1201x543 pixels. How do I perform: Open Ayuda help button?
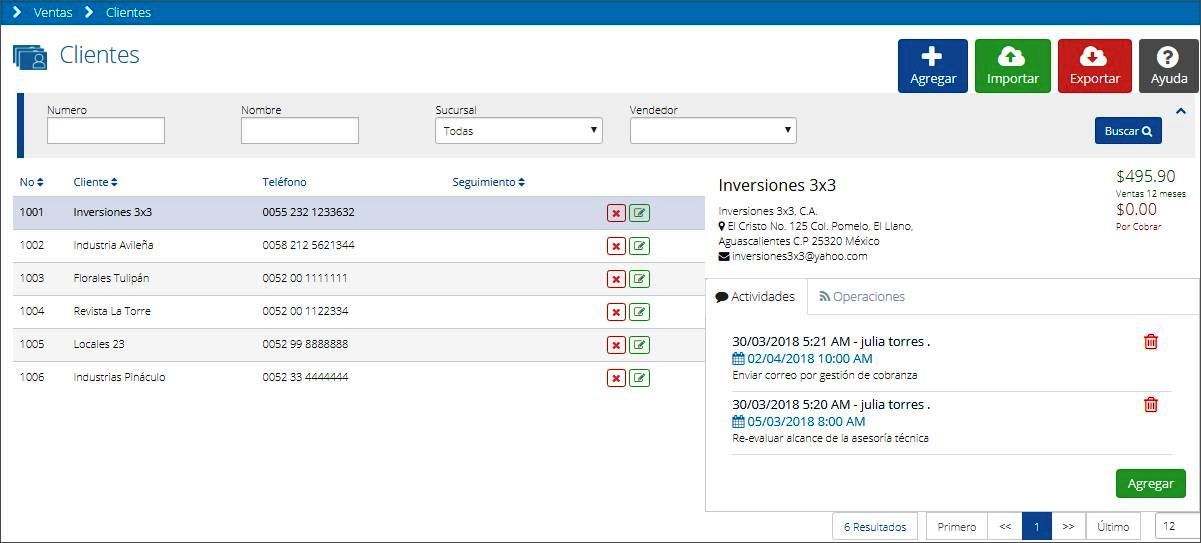coord(1169,66)
